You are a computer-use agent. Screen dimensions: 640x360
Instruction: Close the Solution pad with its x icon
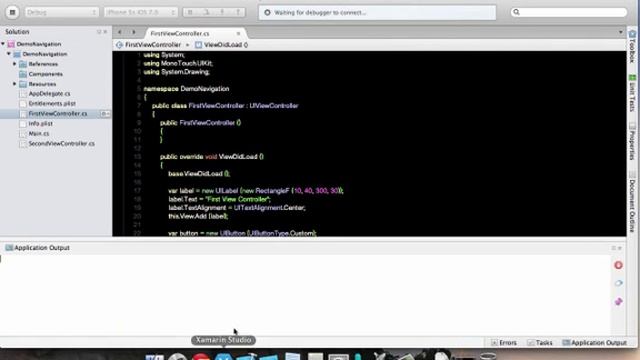105,32
